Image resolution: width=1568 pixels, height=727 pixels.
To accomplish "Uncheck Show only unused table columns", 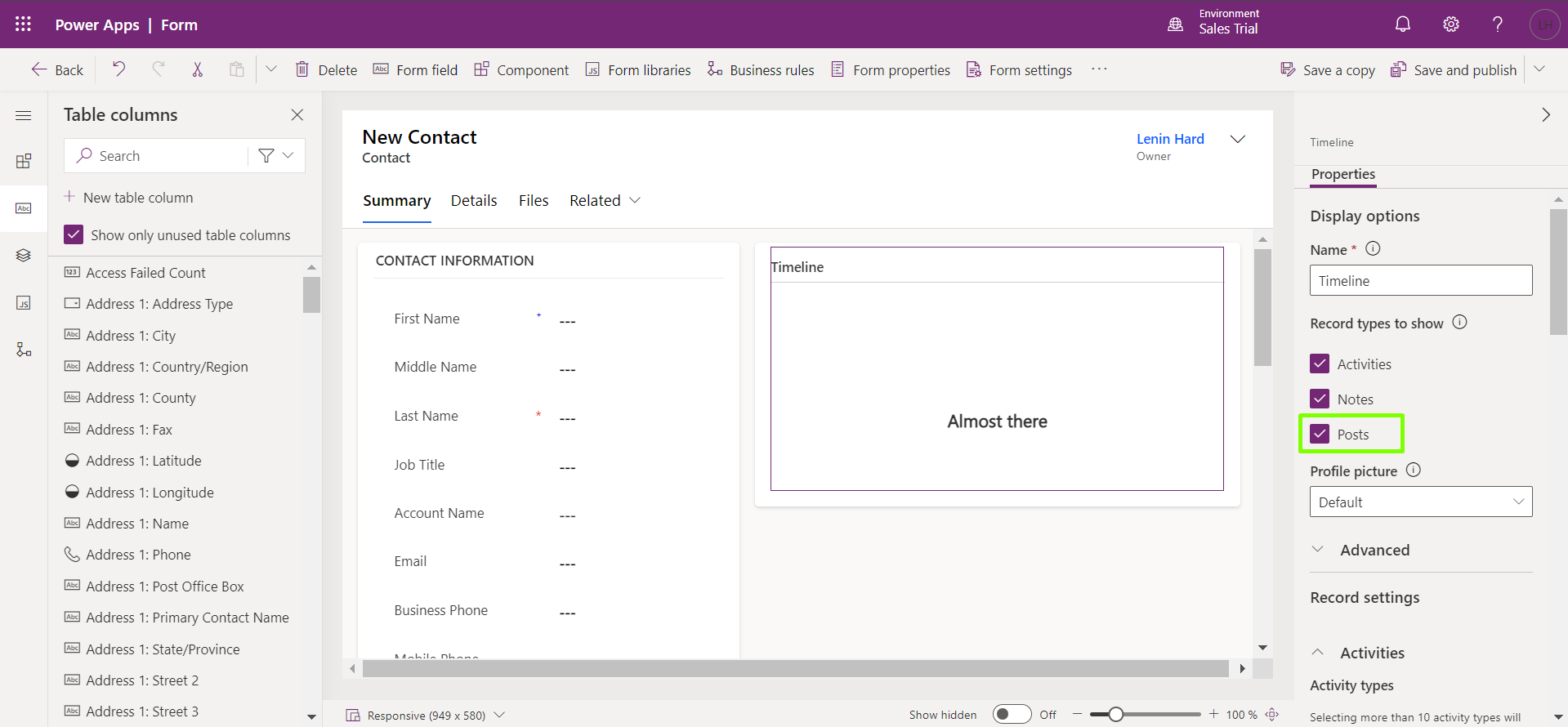I will (x=74, y=235).
